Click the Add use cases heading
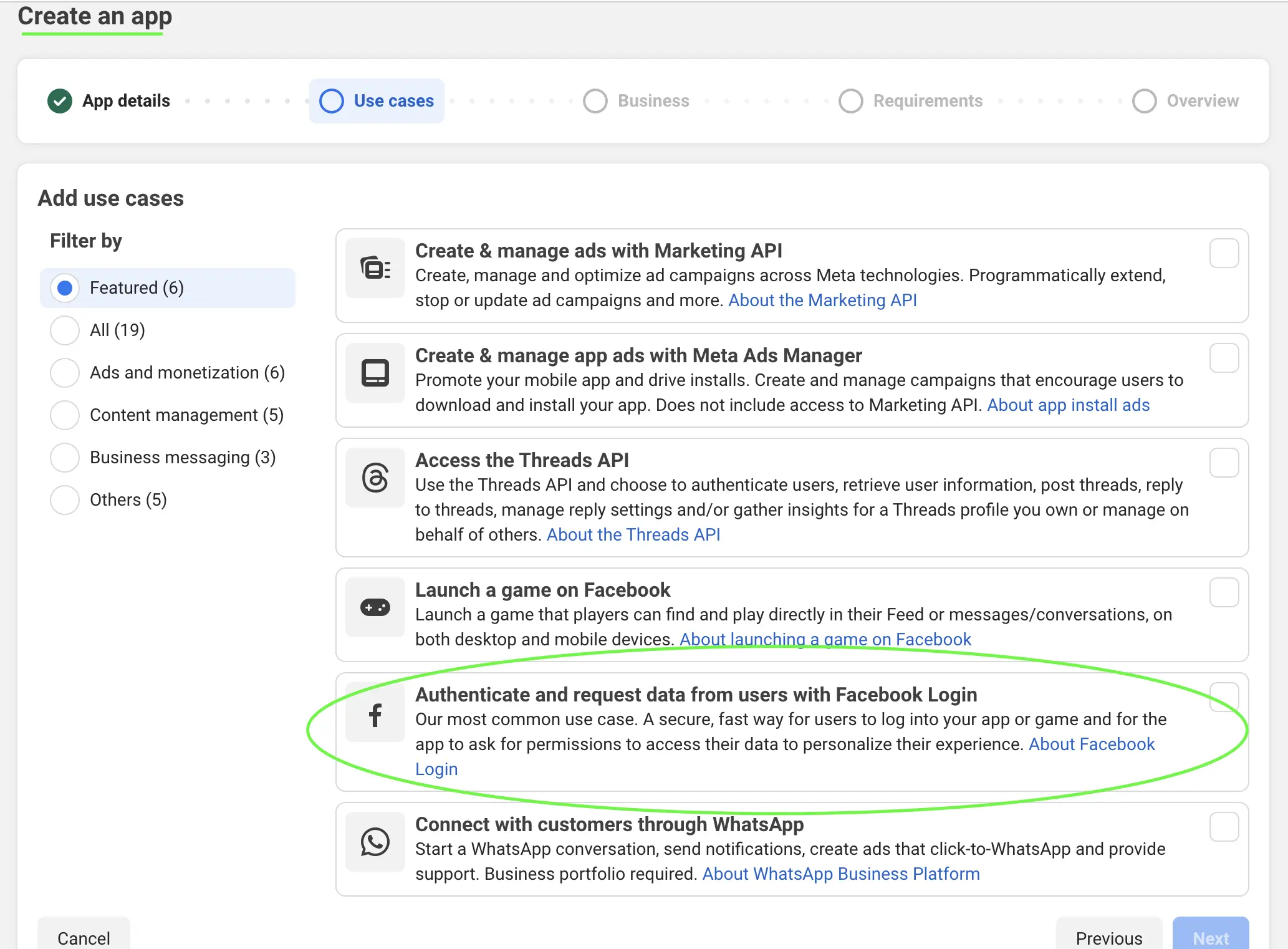Screen dimensions: 1288x949 (x=111, y=198)
